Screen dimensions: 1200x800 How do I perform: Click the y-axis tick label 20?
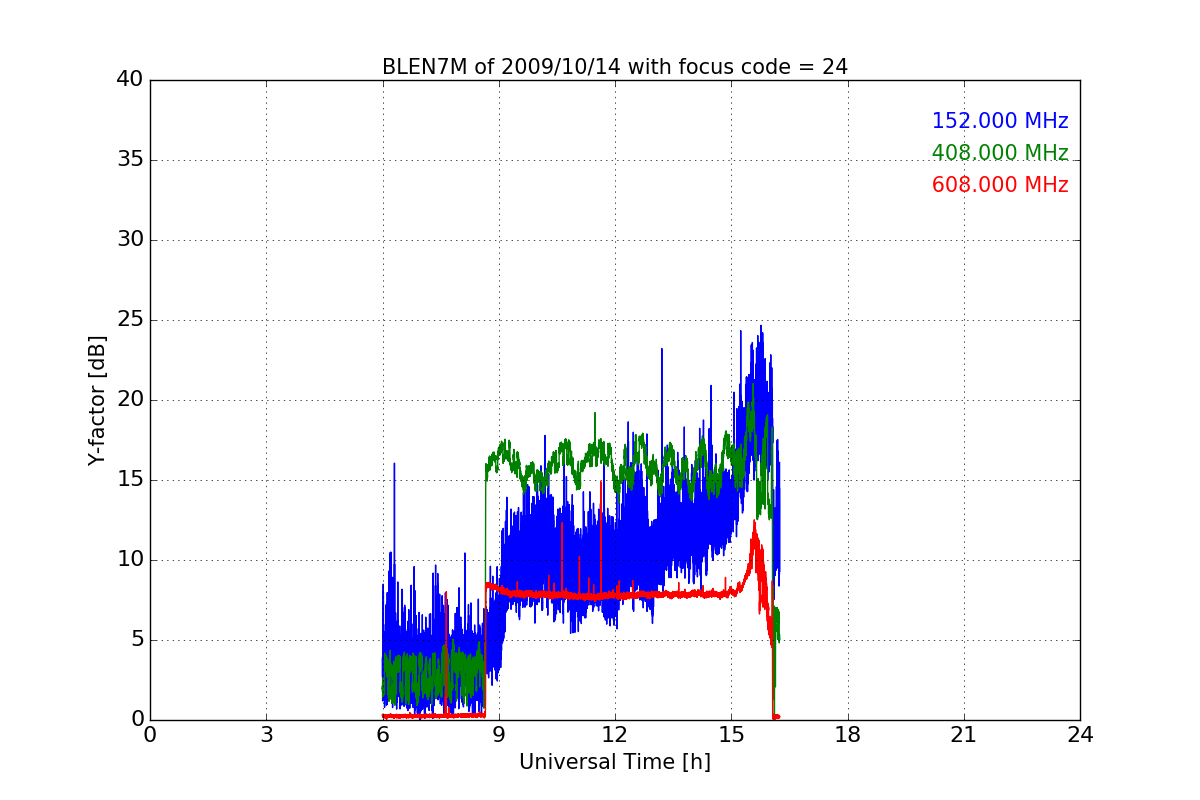coord(130,400)
